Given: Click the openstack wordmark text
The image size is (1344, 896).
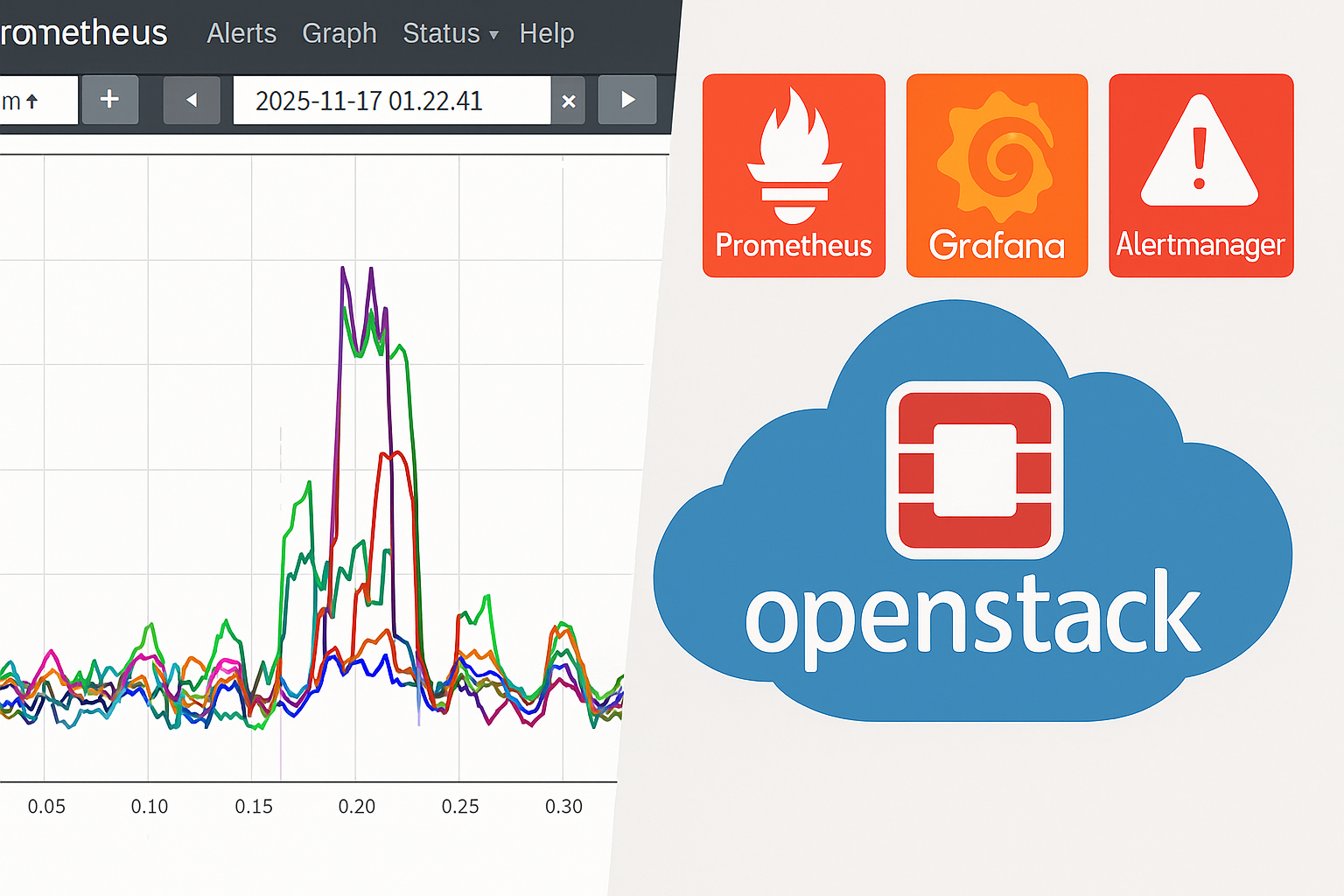Looking at the screenshot, I should [x=973, y=619].
